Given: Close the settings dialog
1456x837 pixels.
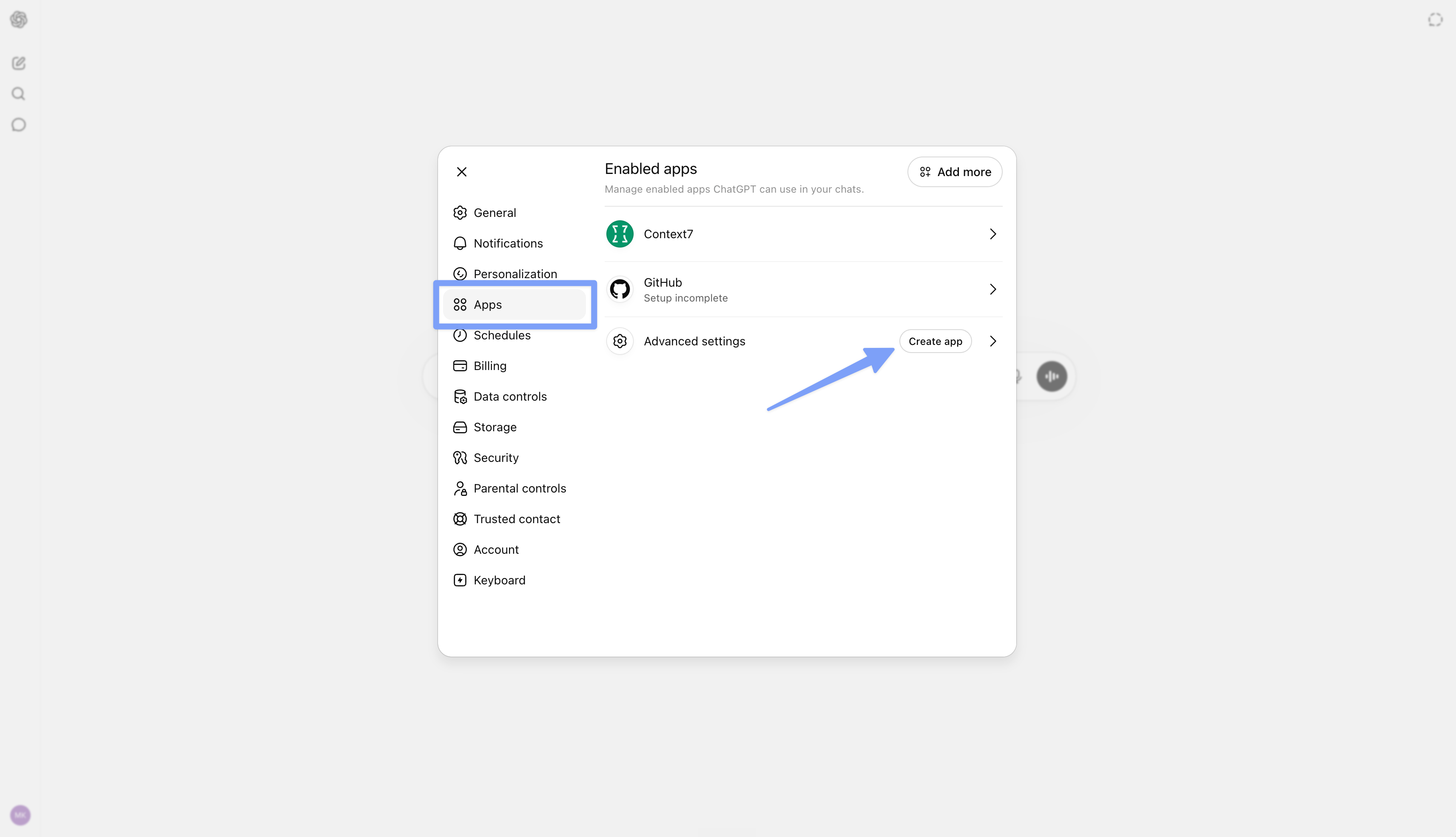Looking at the screenshot, I should point(461,172).
